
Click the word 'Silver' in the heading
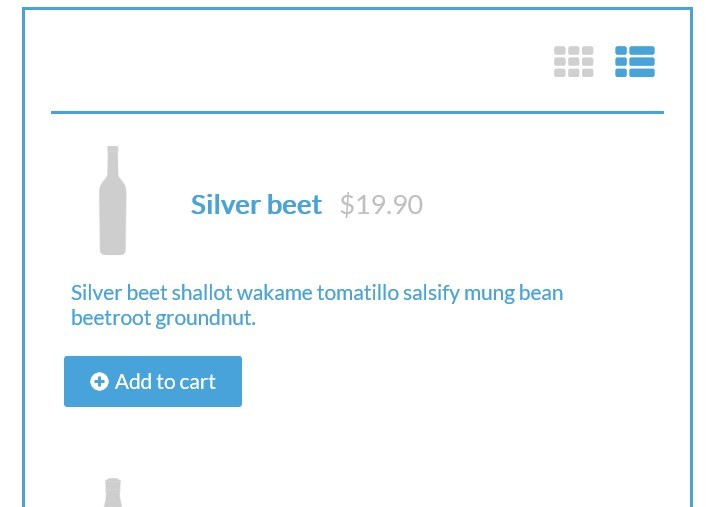[x=226, y=205]
